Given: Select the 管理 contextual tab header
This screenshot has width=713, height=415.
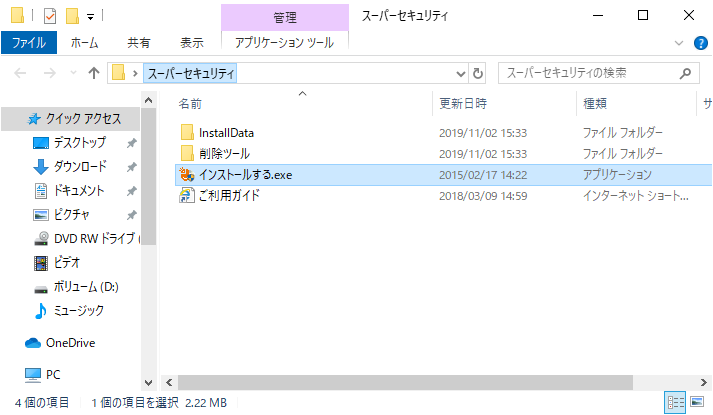Looking at the screenshot, I should pyautogui.click(x=285, y=17).
